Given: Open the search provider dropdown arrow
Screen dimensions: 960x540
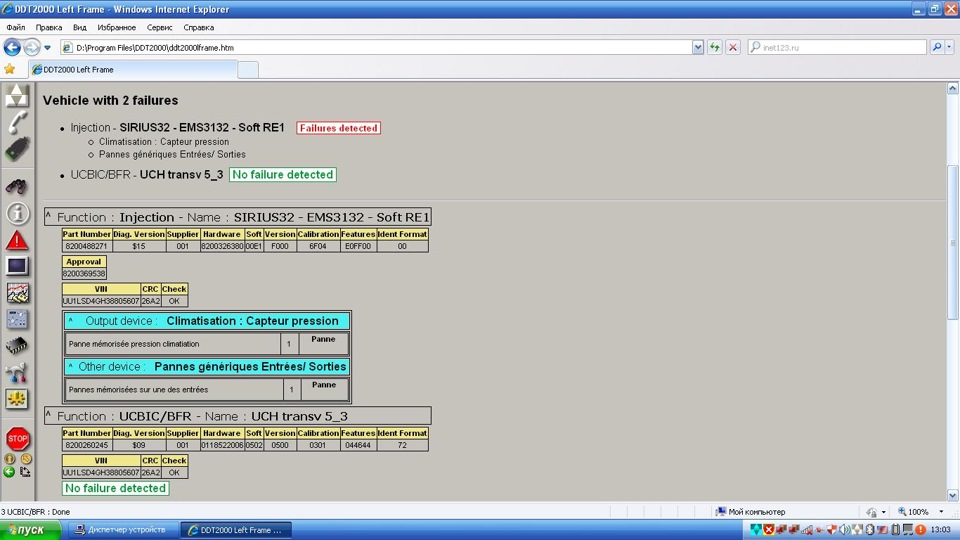Looking at the screenshot, I should (x=949, y=47).
